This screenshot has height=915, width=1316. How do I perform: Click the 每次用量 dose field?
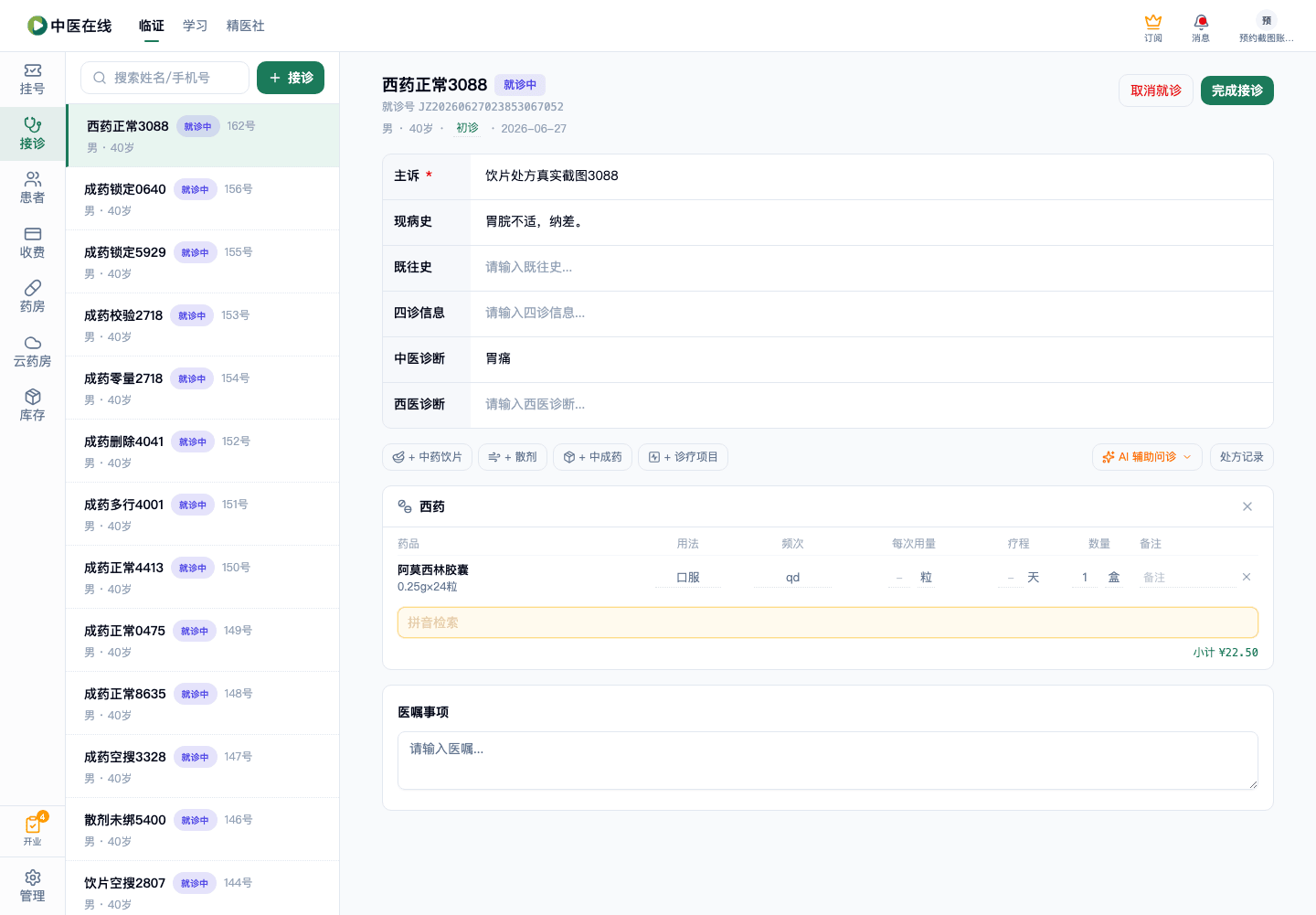click(898, 578)
